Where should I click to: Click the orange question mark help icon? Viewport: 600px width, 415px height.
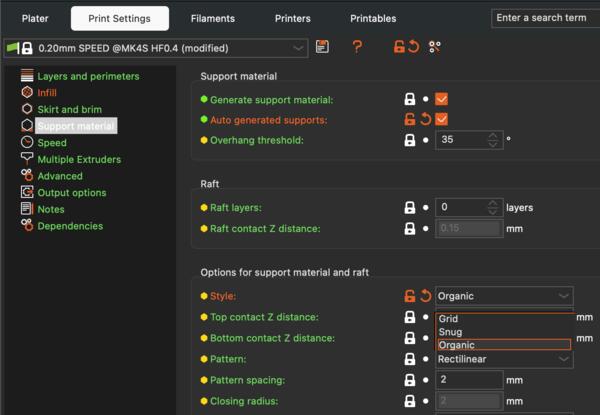coord(357,47)
